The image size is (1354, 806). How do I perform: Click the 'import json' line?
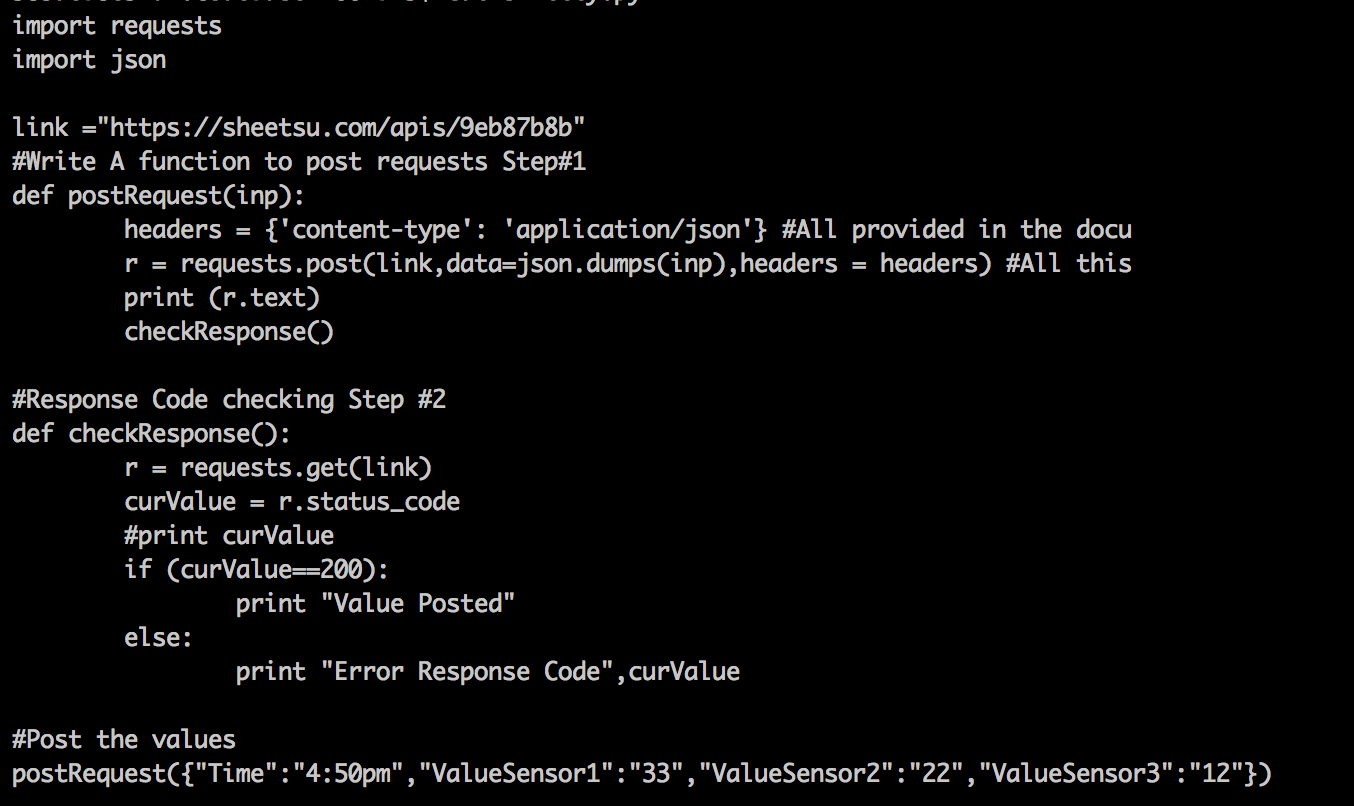click(x=89, y=60)
